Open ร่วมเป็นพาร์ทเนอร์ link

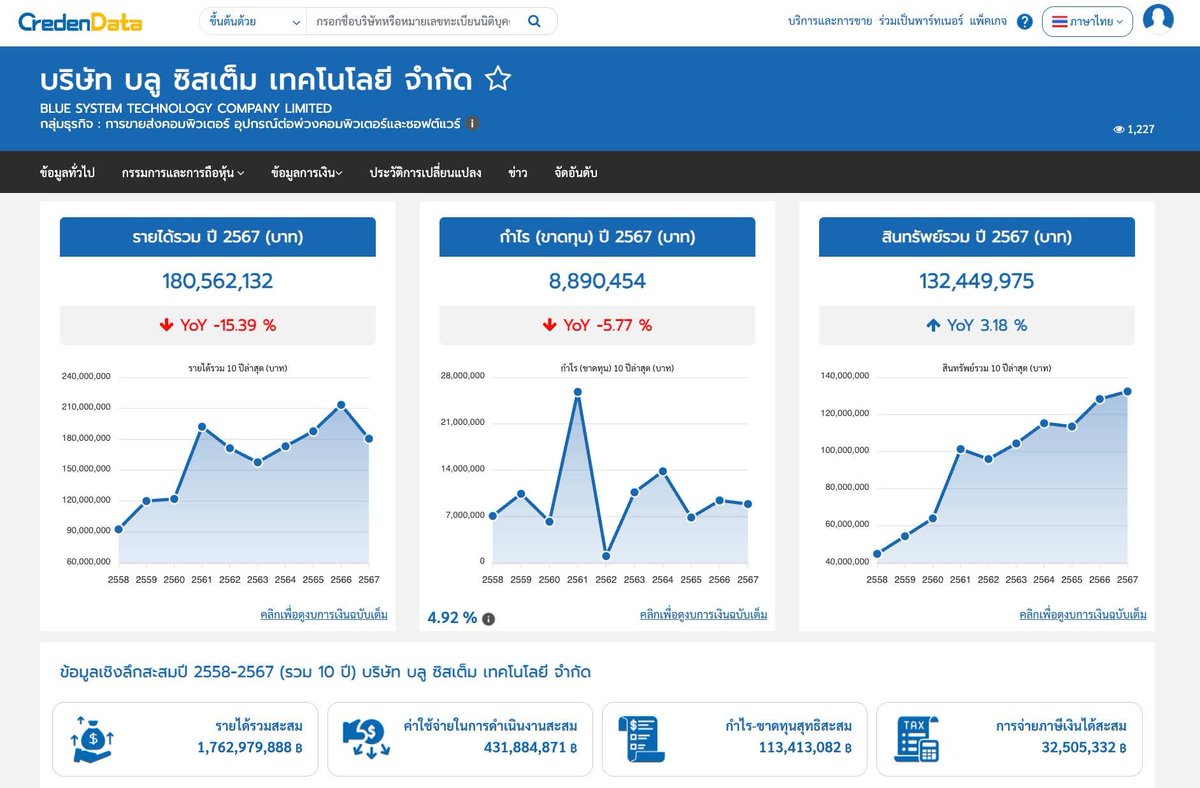coord(921,21)
